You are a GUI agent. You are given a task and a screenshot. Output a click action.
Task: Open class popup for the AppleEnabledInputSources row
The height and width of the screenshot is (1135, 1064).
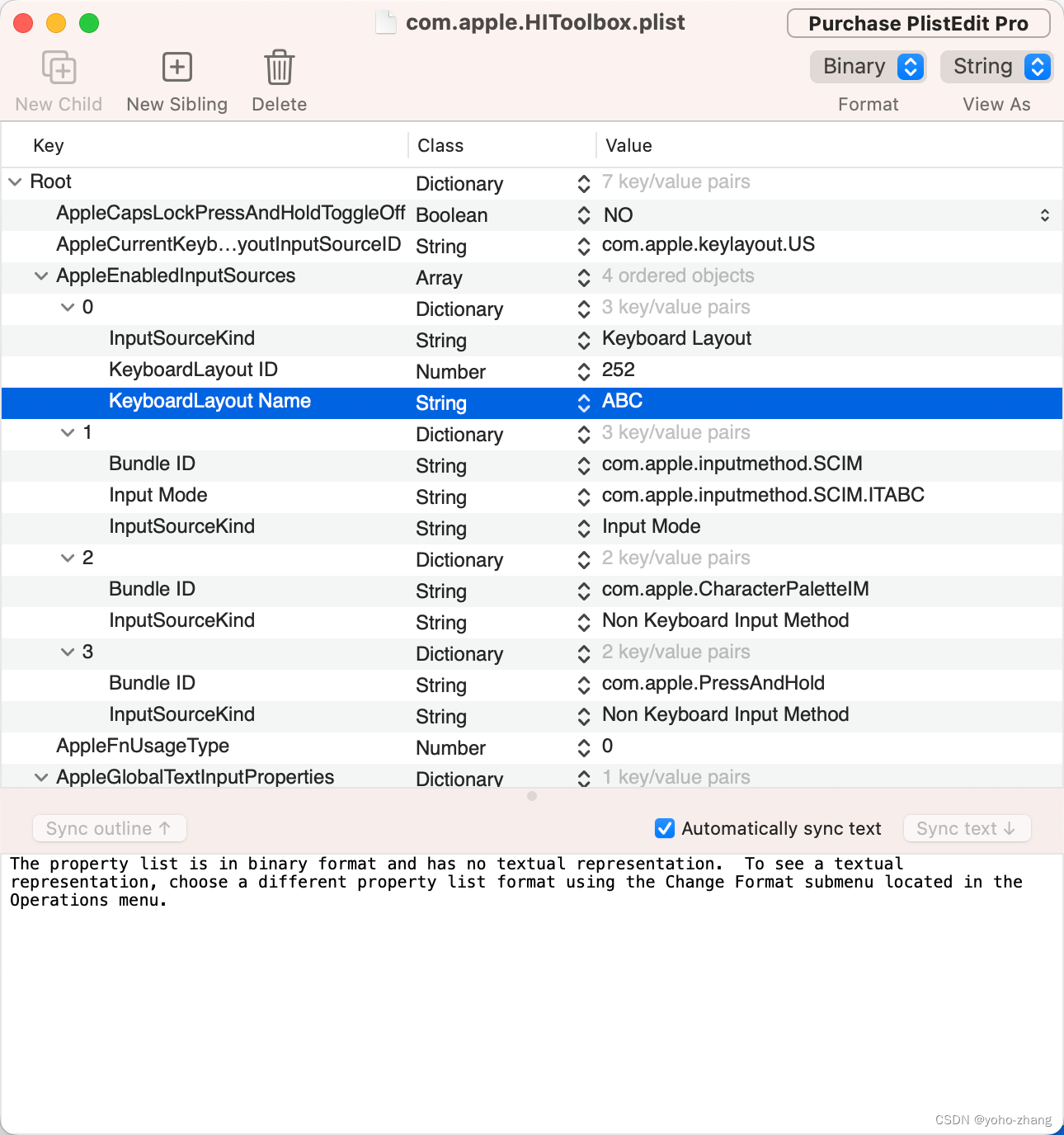tap(584, 277)
